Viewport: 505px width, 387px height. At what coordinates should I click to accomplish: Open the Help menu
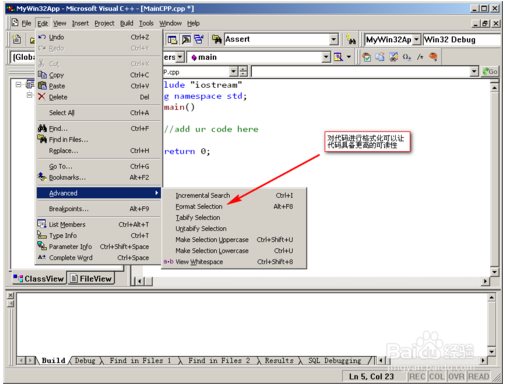tap(193, 23)
